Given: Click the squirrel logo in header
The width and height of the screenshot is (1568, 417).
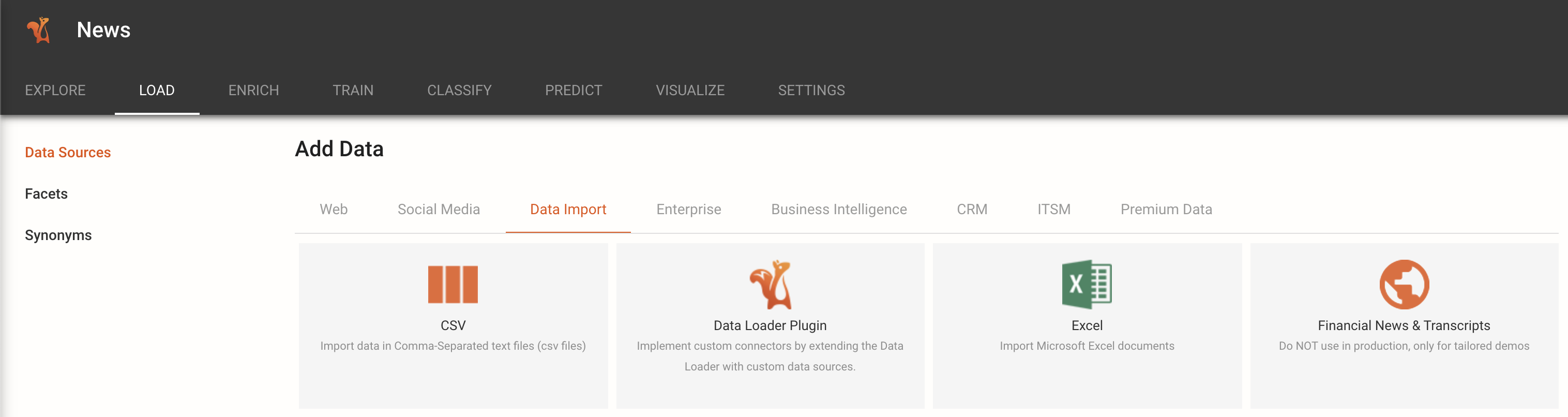Looking at the screenshot, I should [38, 30].
